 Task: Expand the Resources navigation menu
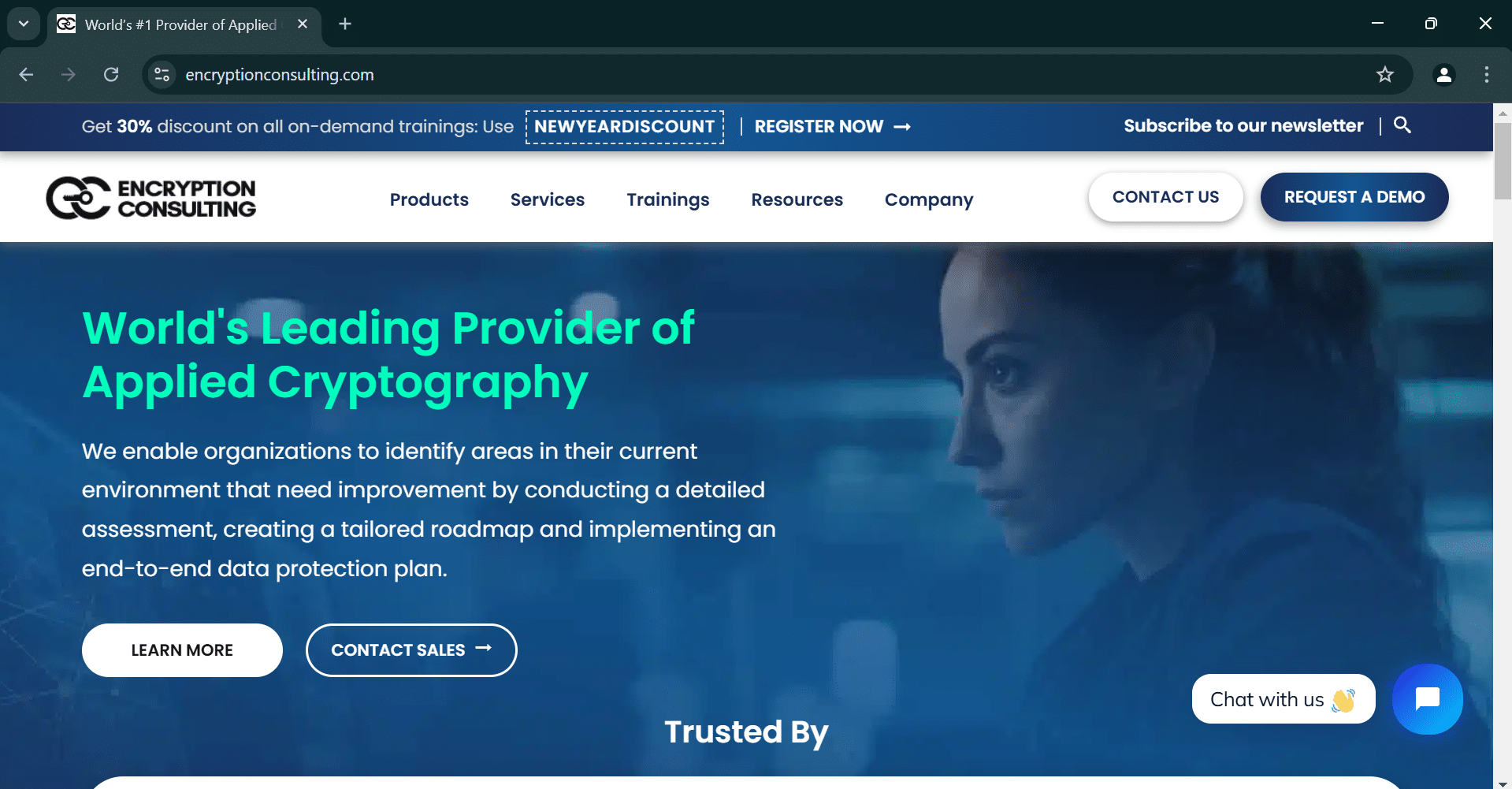click(797, 199)
